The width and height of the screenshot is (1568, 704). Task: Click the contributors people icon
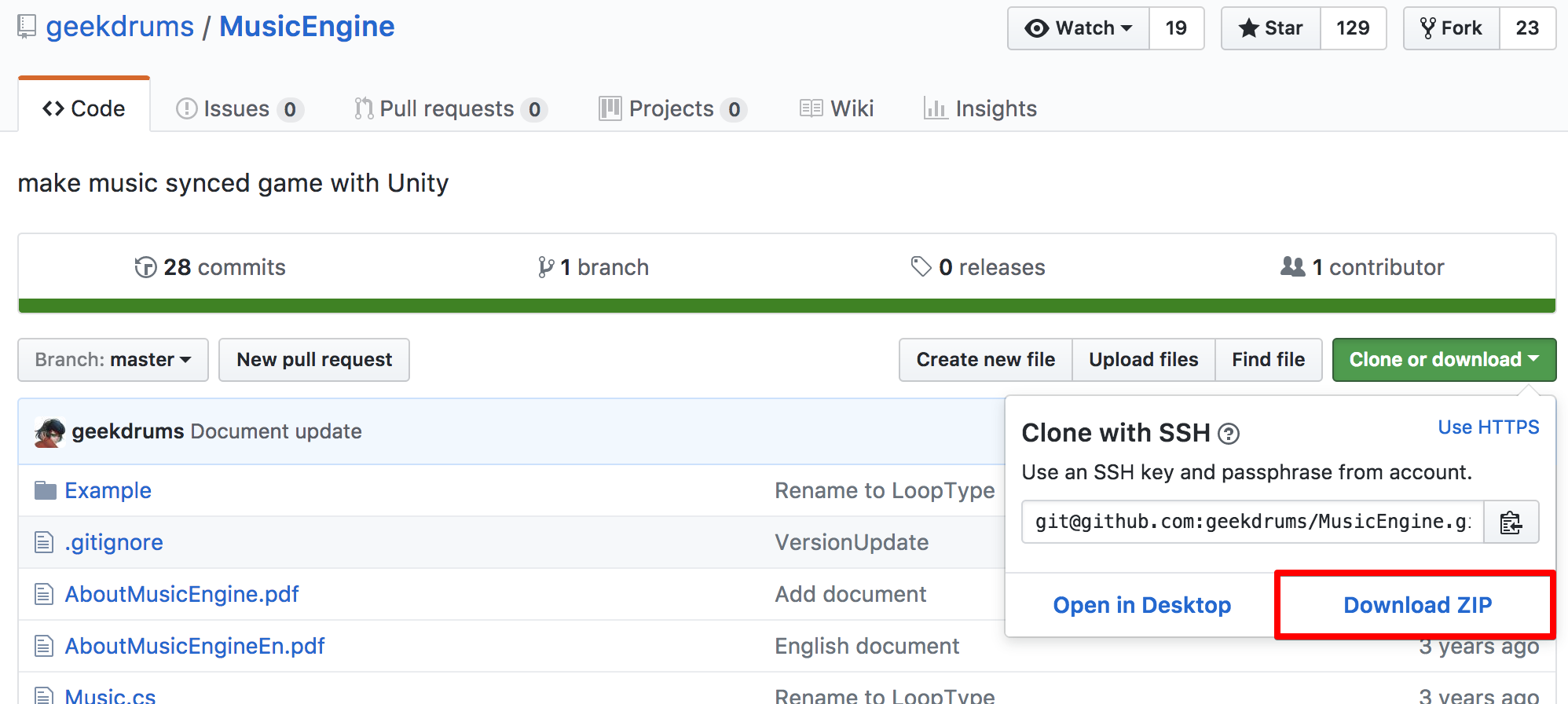[x=1292, y=267]
